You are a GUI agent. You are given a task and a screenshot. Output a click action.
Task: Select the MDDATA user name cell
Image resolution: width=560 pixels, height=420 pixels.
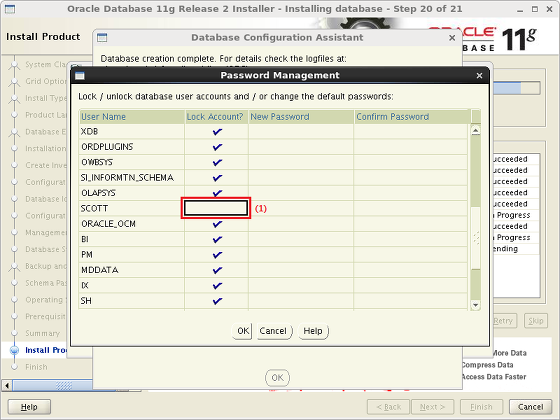click(x=132, y=270)
